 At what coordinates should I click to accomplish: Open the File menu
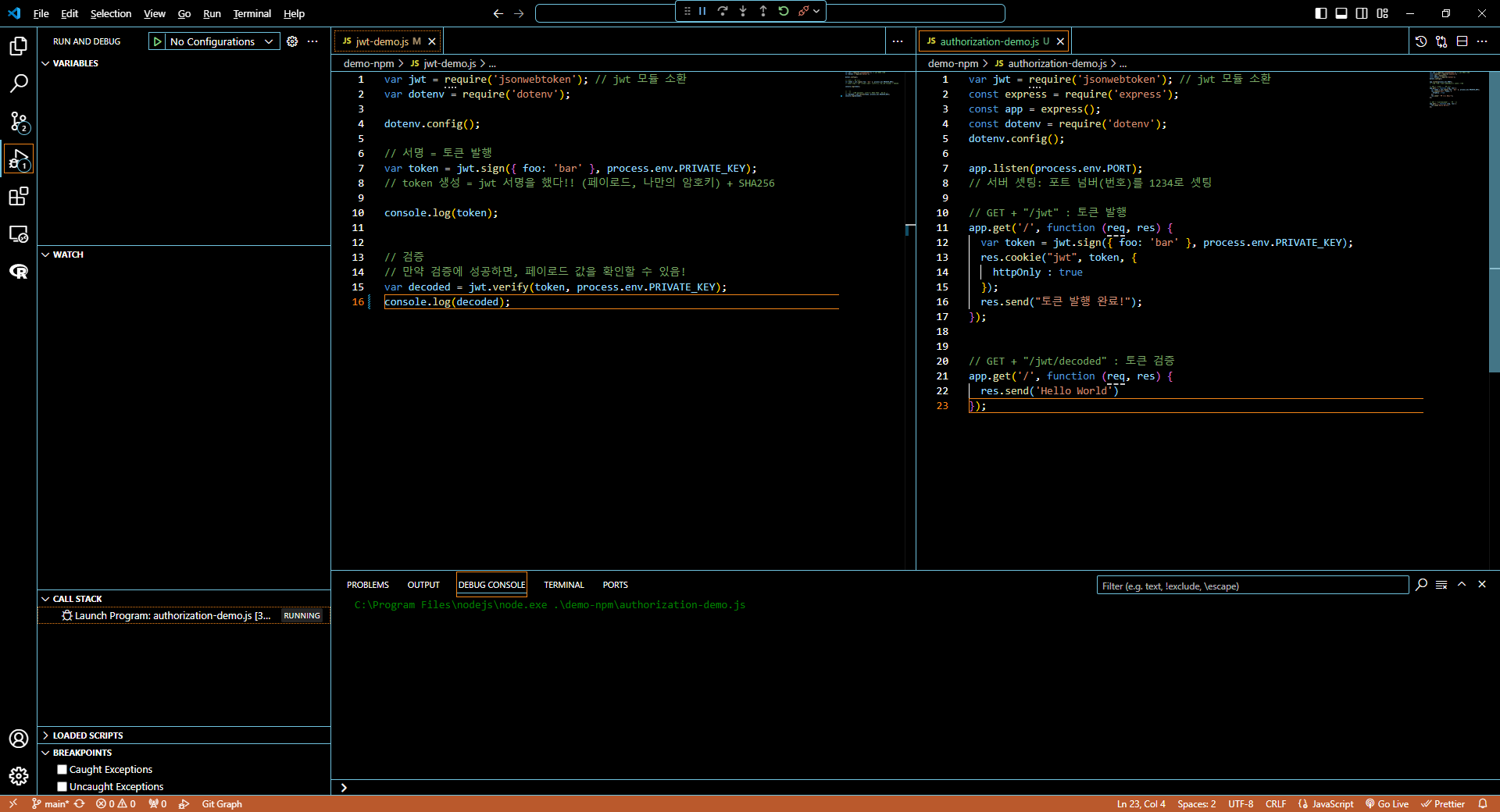[x=41, y=13]
